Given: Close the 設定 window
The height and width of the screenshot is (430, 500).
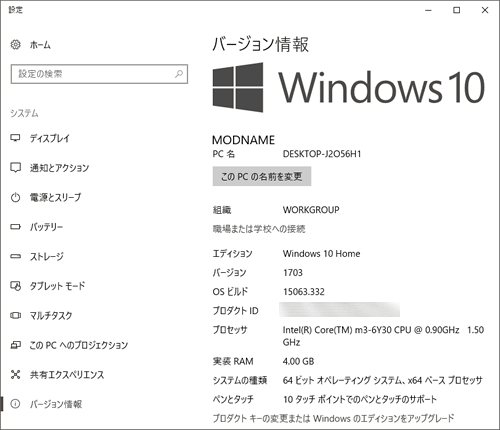Looking at the screenshot, I should [485, 10].
